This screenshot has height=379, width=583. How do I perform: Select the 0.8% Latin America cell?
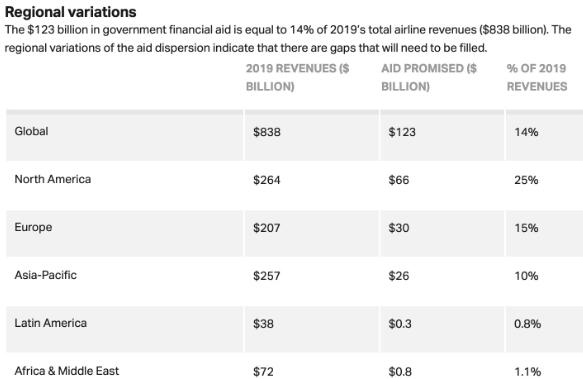click(528, 324)
